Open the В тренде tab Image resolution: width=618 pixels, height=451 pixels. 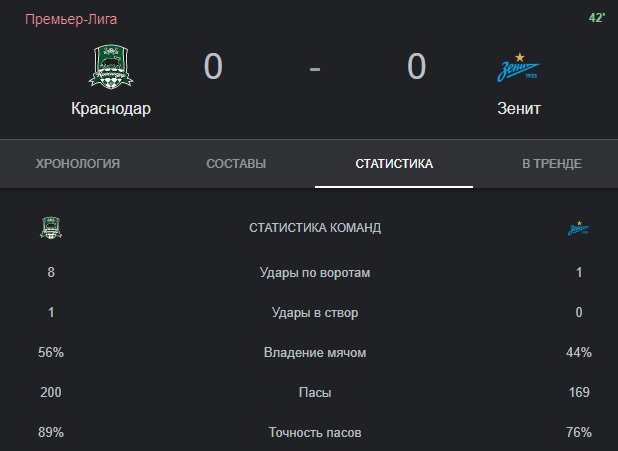pyautogui.click(x=551, y=163)
